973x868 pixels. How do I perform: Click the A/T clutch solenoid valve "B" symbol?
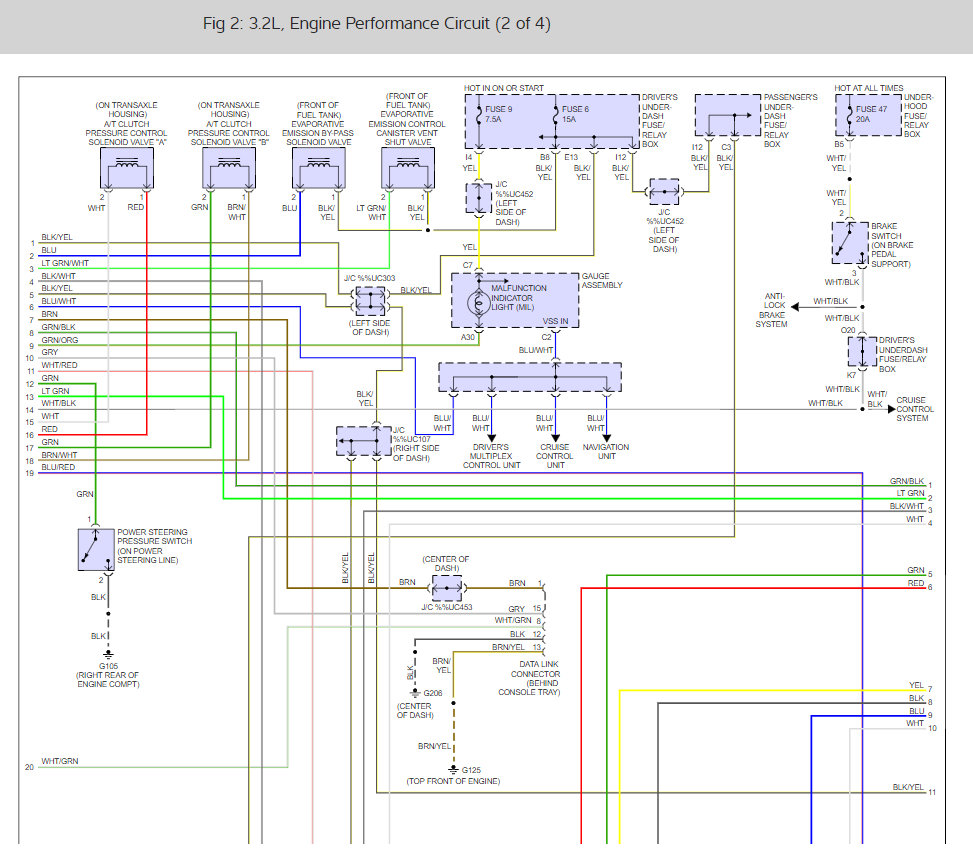229,168
